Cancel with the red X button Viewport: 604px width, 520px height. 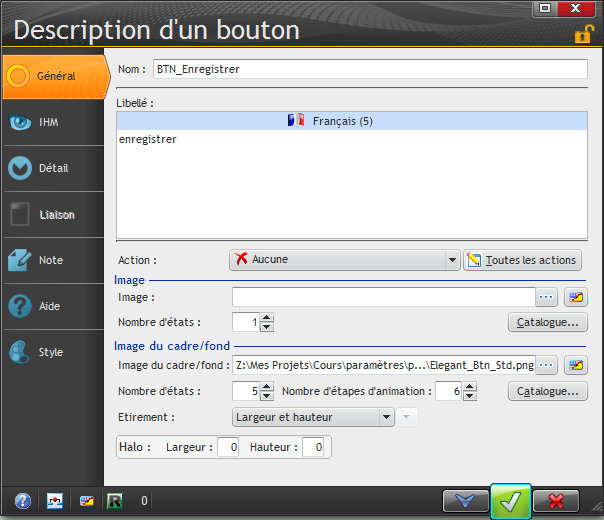556,501
